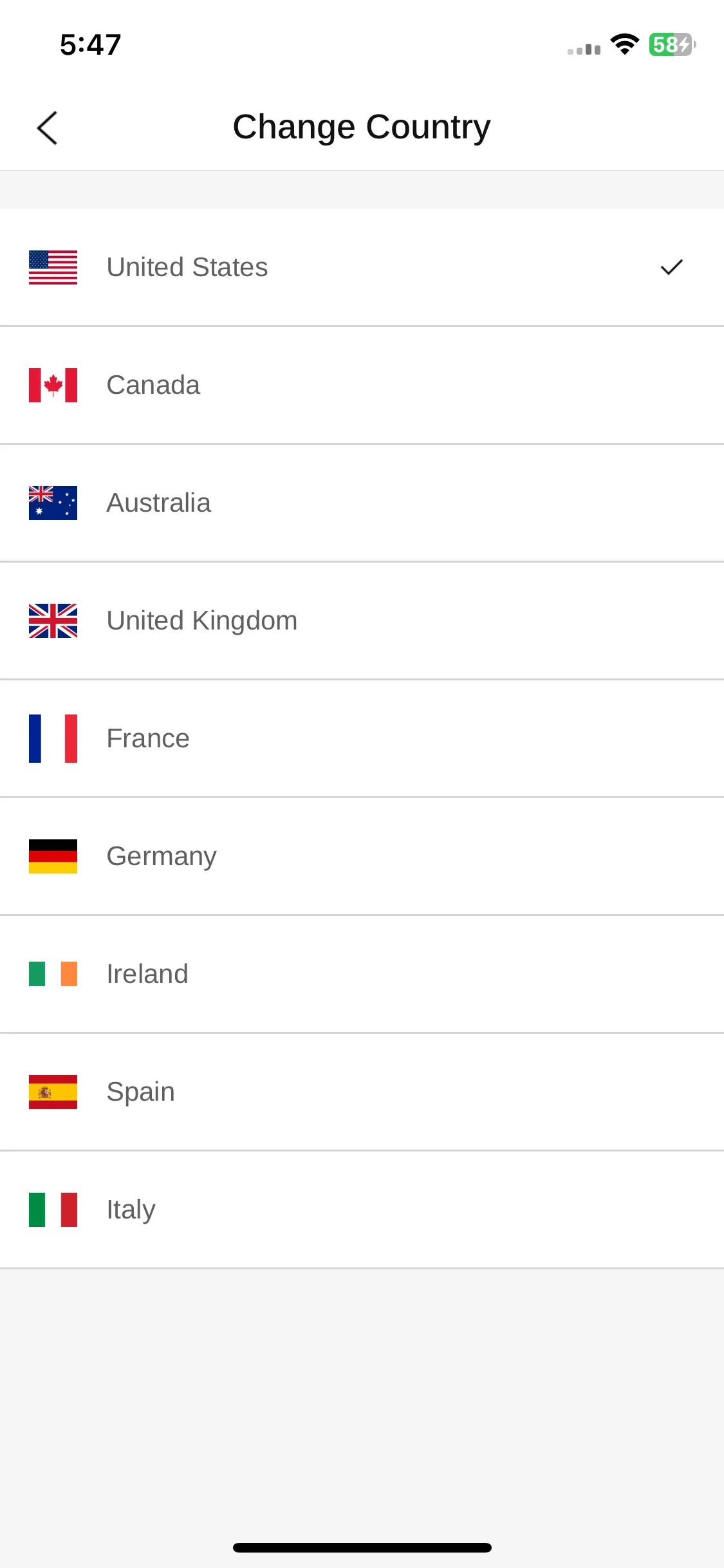The width and height of the screenshot is (724, 1568).
Task: Select the Spain row label
Action: pyautogui.click(x=140, y=1092)
